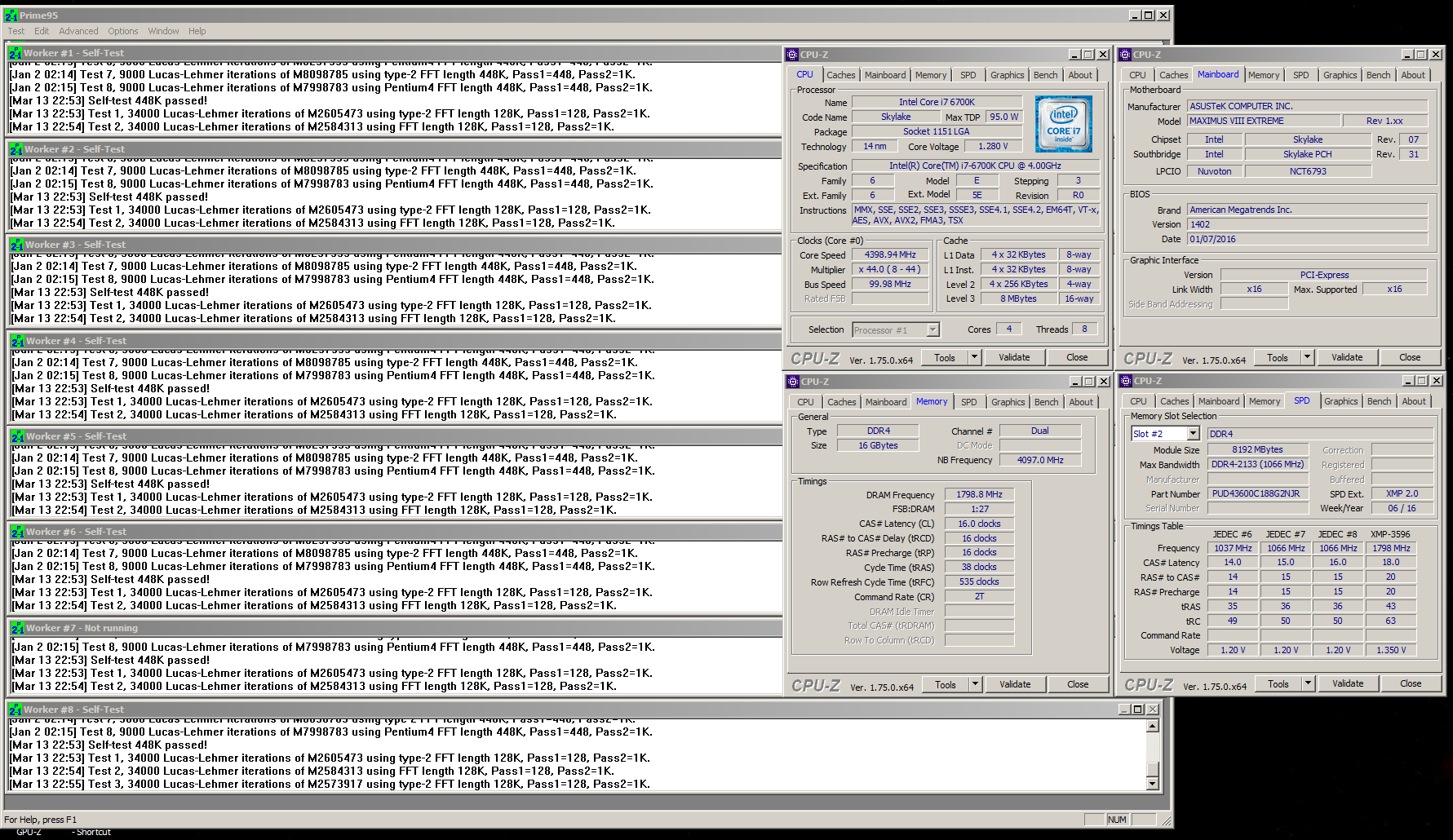1453x840 pixels.
Task: Click the Worker #6 Self-Test window icon
Action: 17,532
